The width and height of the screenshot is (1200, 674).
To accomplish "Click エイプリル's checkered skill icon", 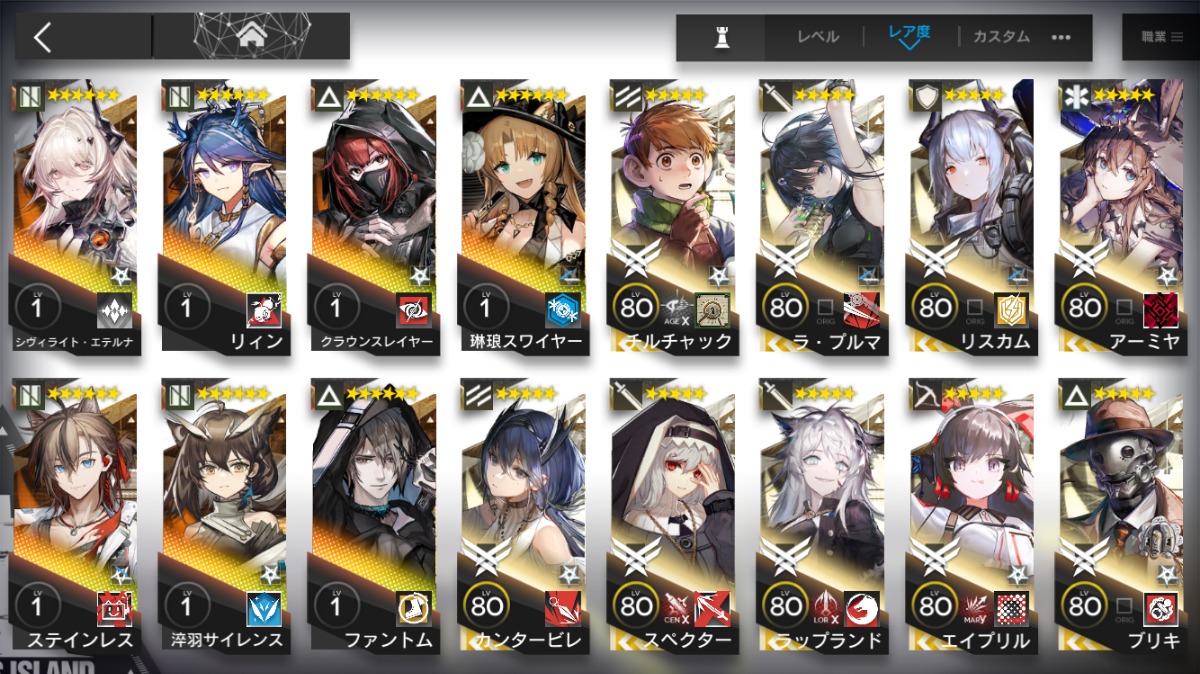I will point(1012,608).
